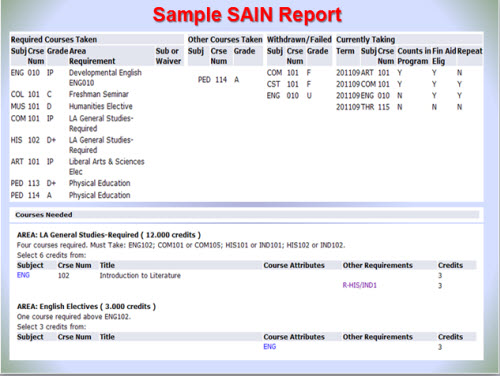Click "LA General Studies-Required" in the HIS 102 row
The width and height of the screenshot is (500, 376).
tap(101, 145)
